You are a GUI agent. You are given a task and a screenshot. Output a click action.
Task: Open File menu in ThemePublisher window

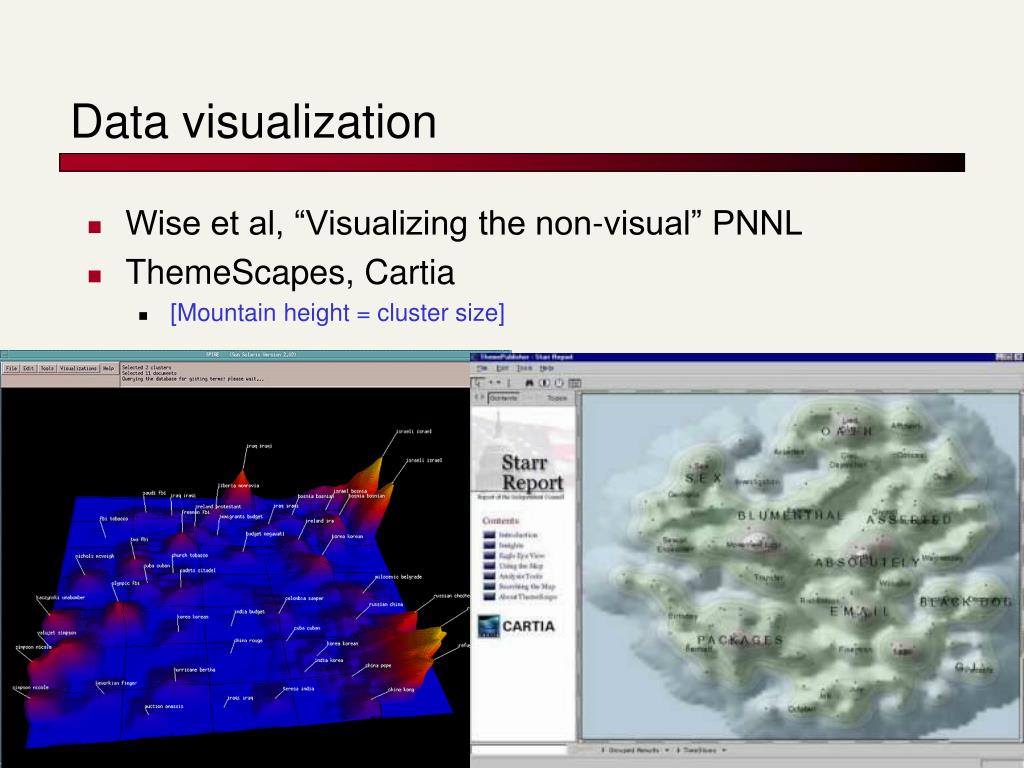482,368
